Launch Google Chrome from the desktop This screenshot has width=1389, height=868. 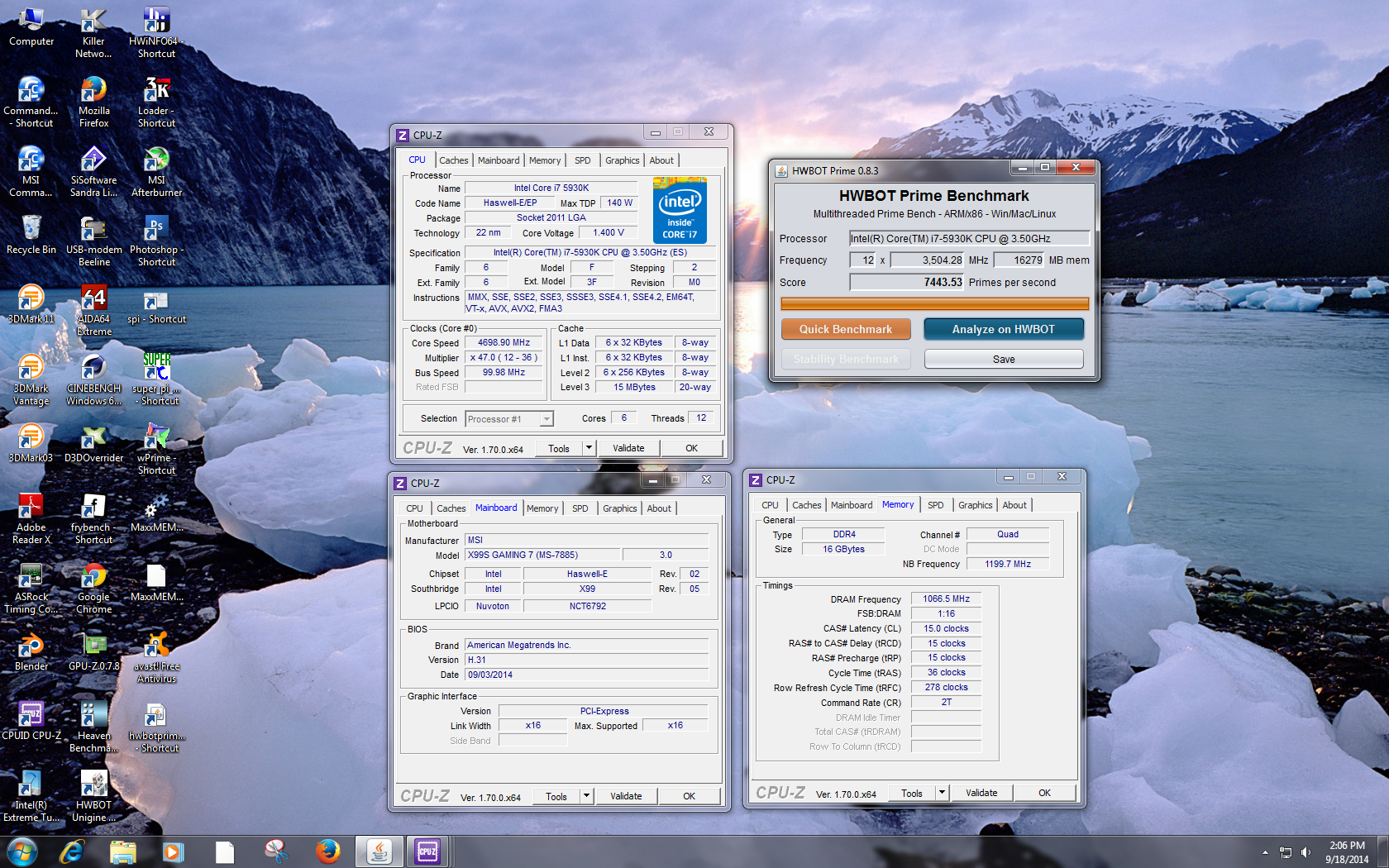[93, 589]
